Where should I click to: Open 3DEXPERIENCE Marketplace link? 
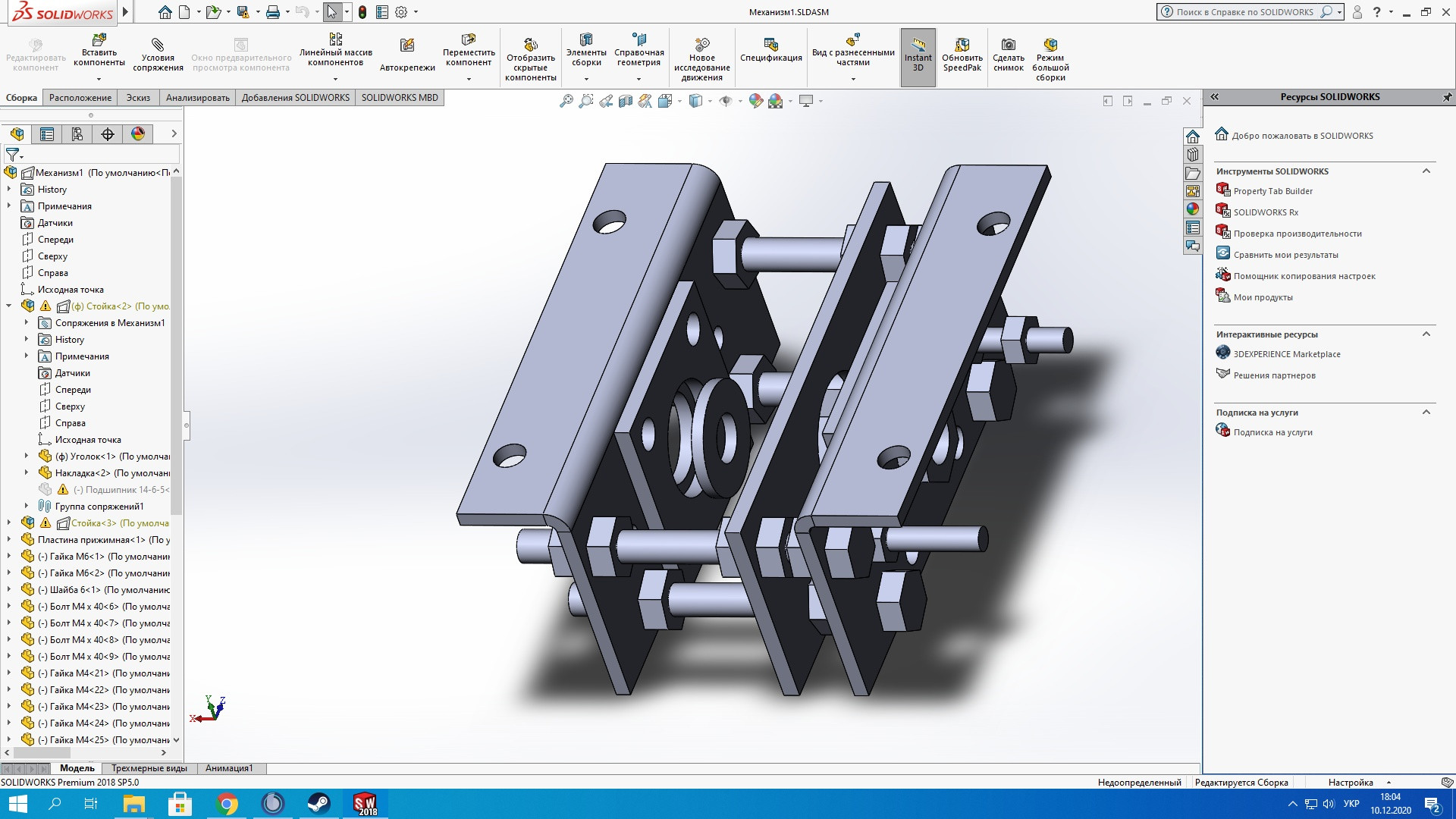(1287, 354)
